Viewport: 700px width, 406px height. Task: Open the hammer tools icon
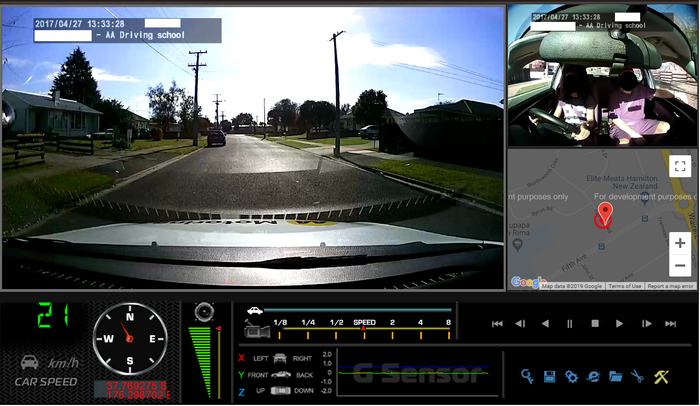pos(661,377)
